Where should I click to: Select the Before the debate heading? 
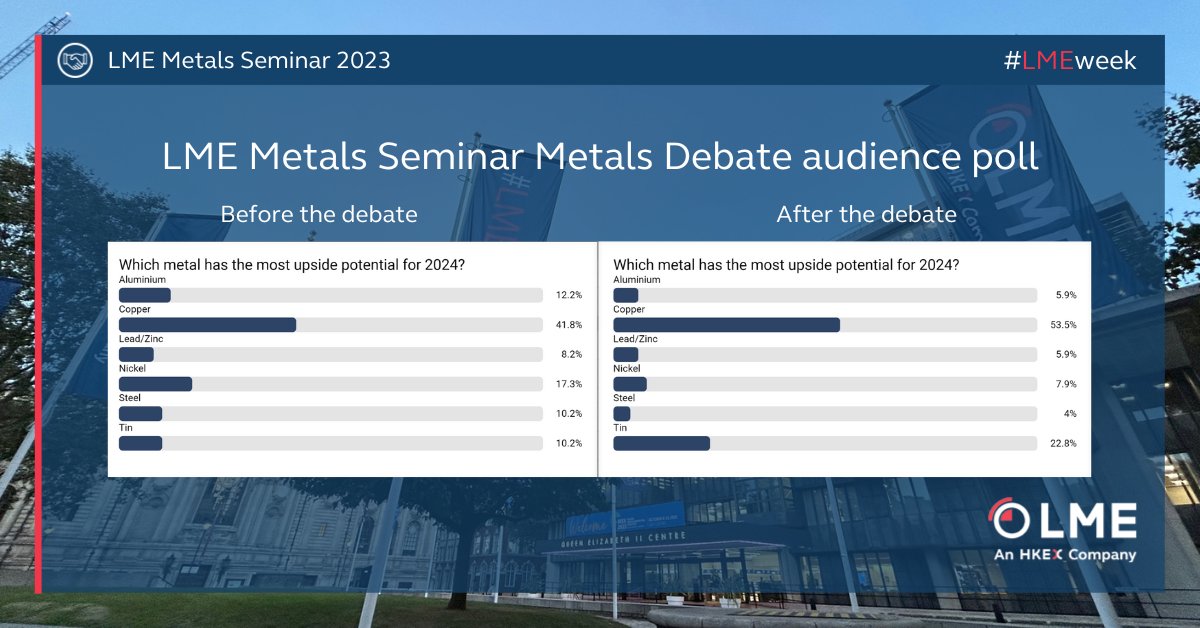tap(319, 214)
